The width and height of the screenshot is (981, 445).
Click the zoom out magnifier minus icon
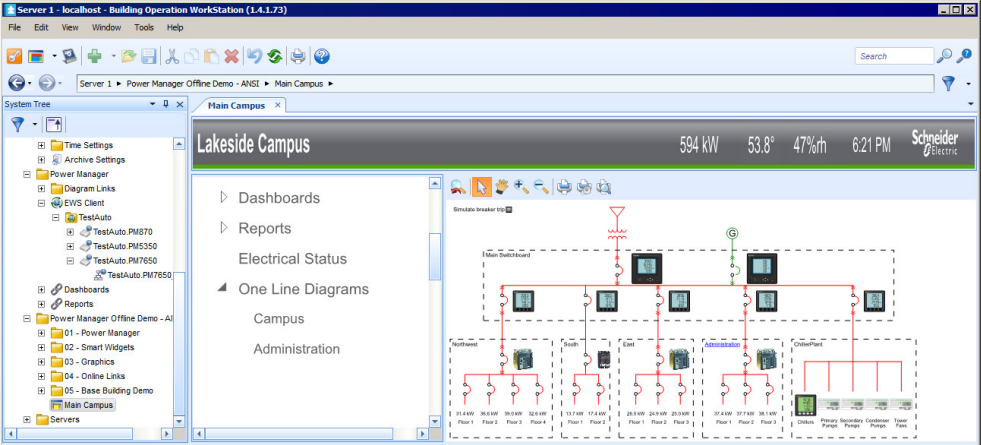coord(541,186)
